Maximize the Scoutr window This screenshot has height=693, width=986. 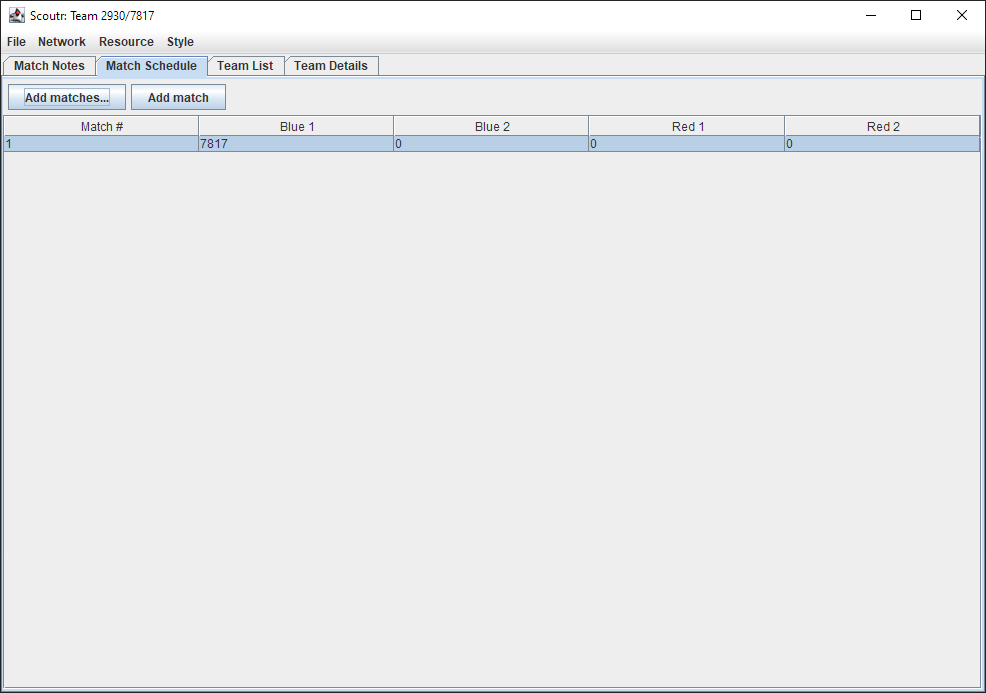(915, 15)
